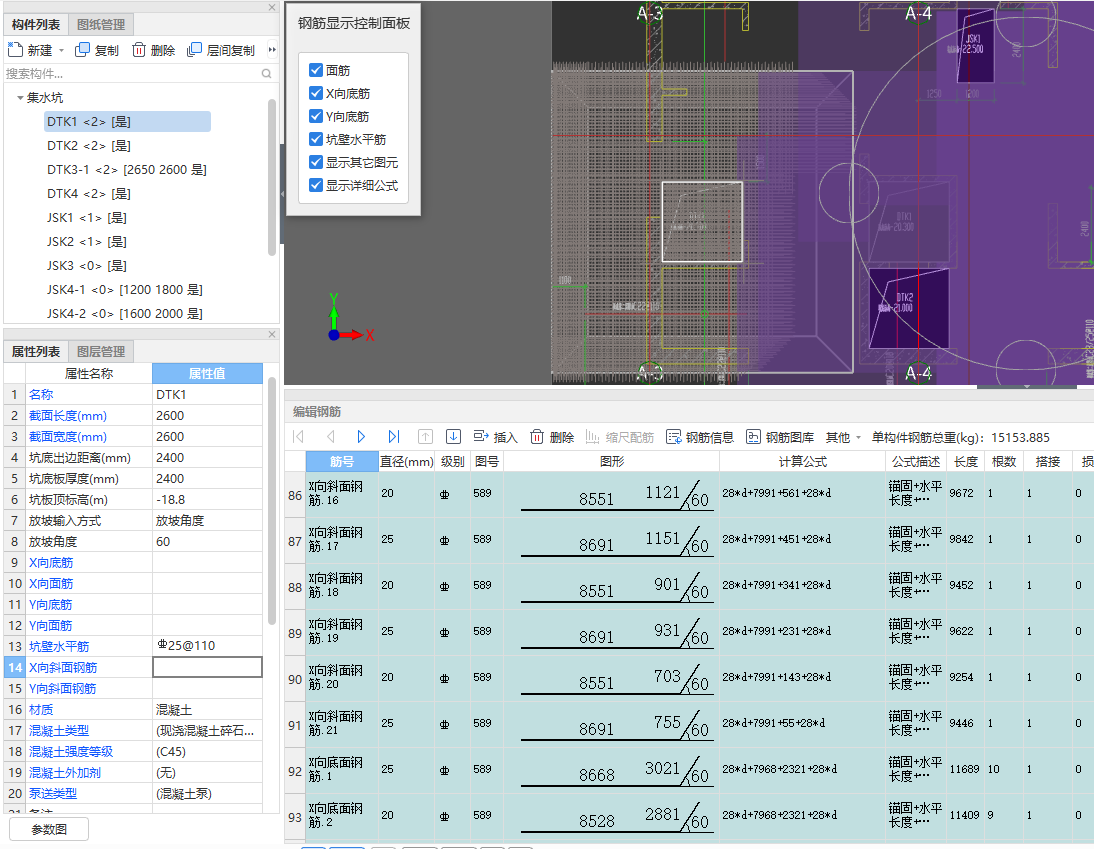The image size is (1094, 849).
Task: Go to last rebar record
Action: click(394, 437)
